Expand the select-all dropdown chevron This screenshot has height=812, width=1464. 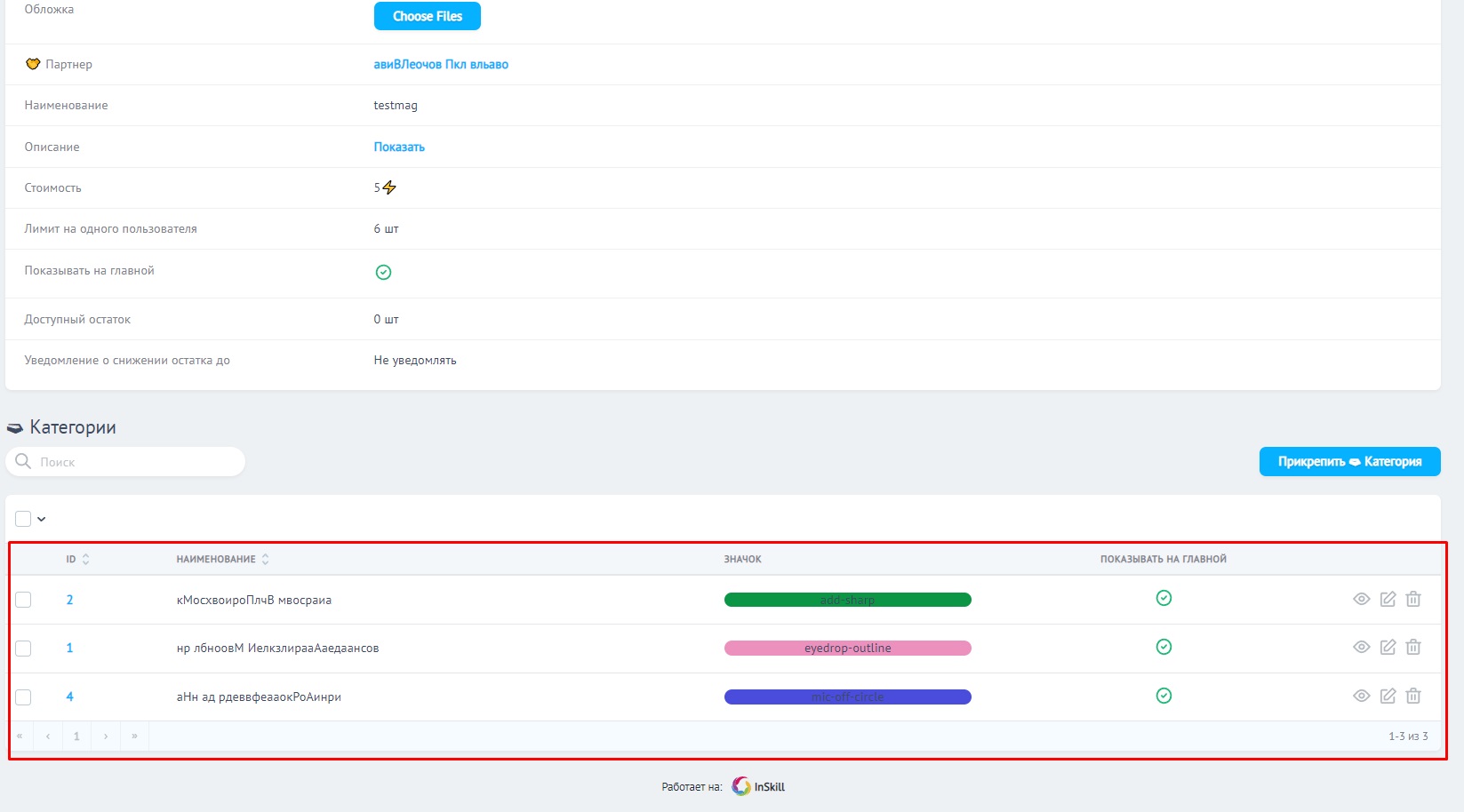pyautogui.click(x=41, y=519)
